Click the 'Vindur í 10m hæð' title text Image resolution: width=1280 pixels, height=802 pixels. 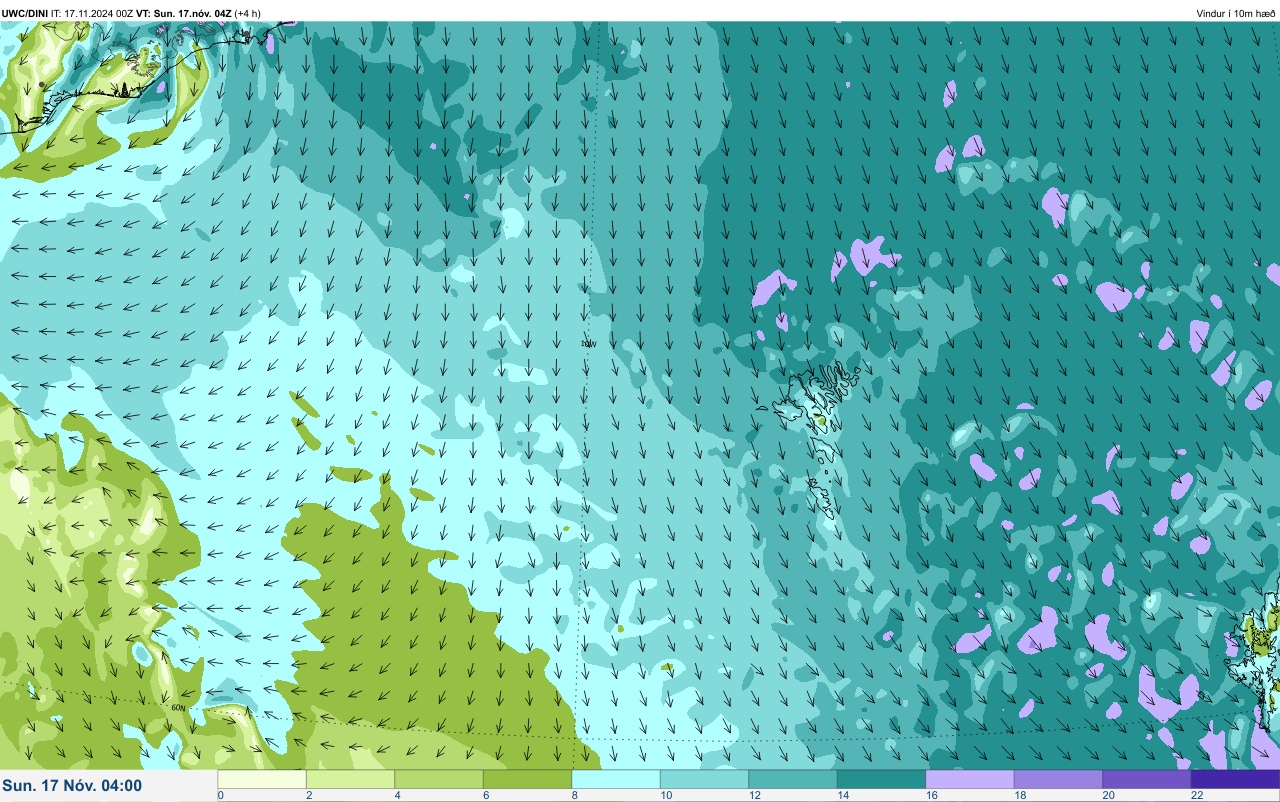(x=1236, y=13)
